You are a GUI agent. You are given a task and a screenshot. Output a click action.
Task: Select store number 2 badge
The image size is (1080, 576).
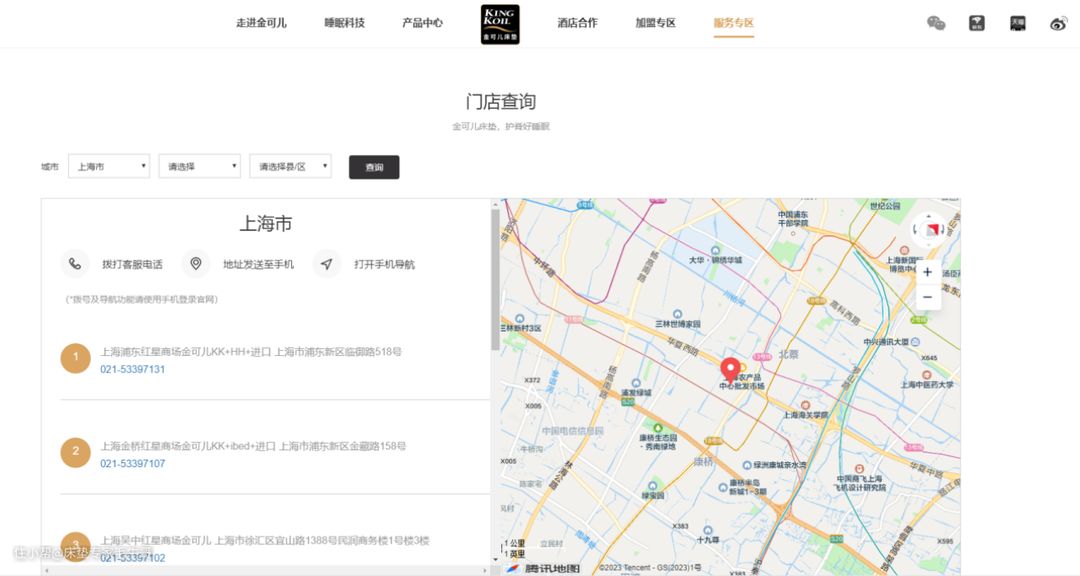click(x=76, y=452)
